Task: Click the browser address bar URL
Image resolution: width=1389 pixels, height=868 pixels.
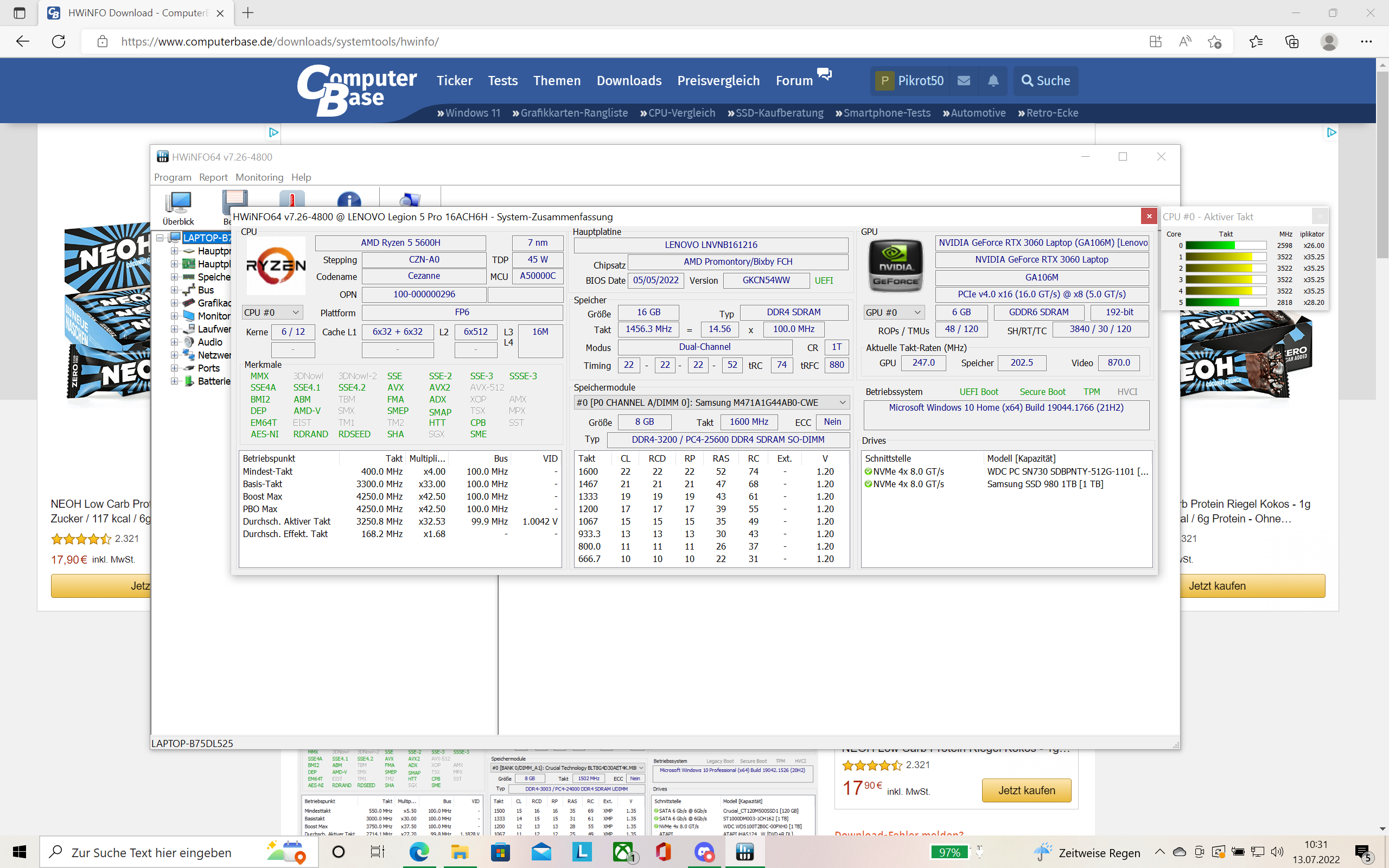Action: (x=279, y=41)
